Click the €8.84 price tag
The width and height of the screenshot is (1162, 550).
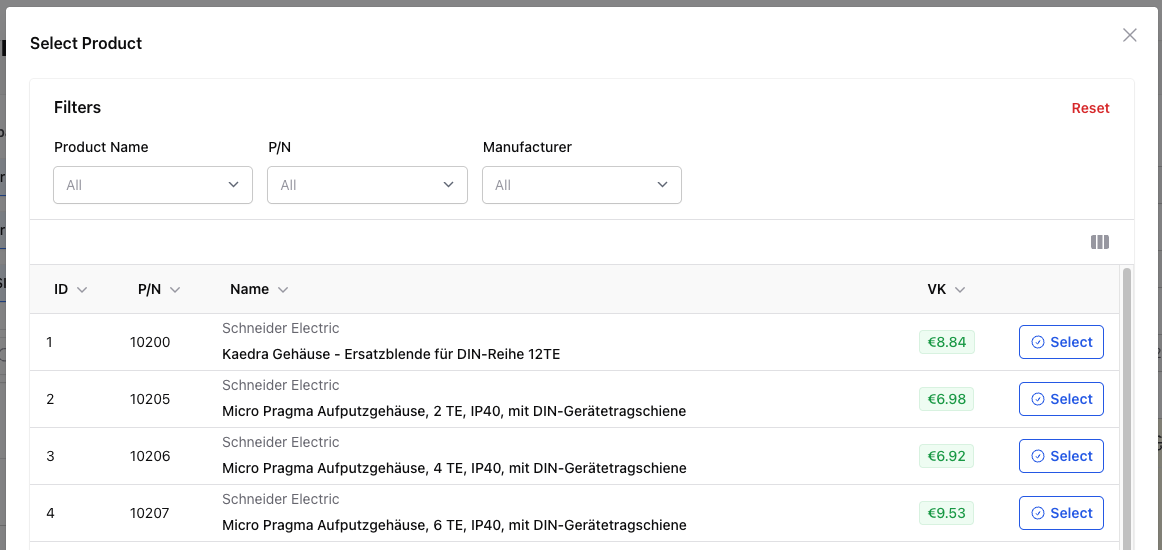(x=947, y=342)
